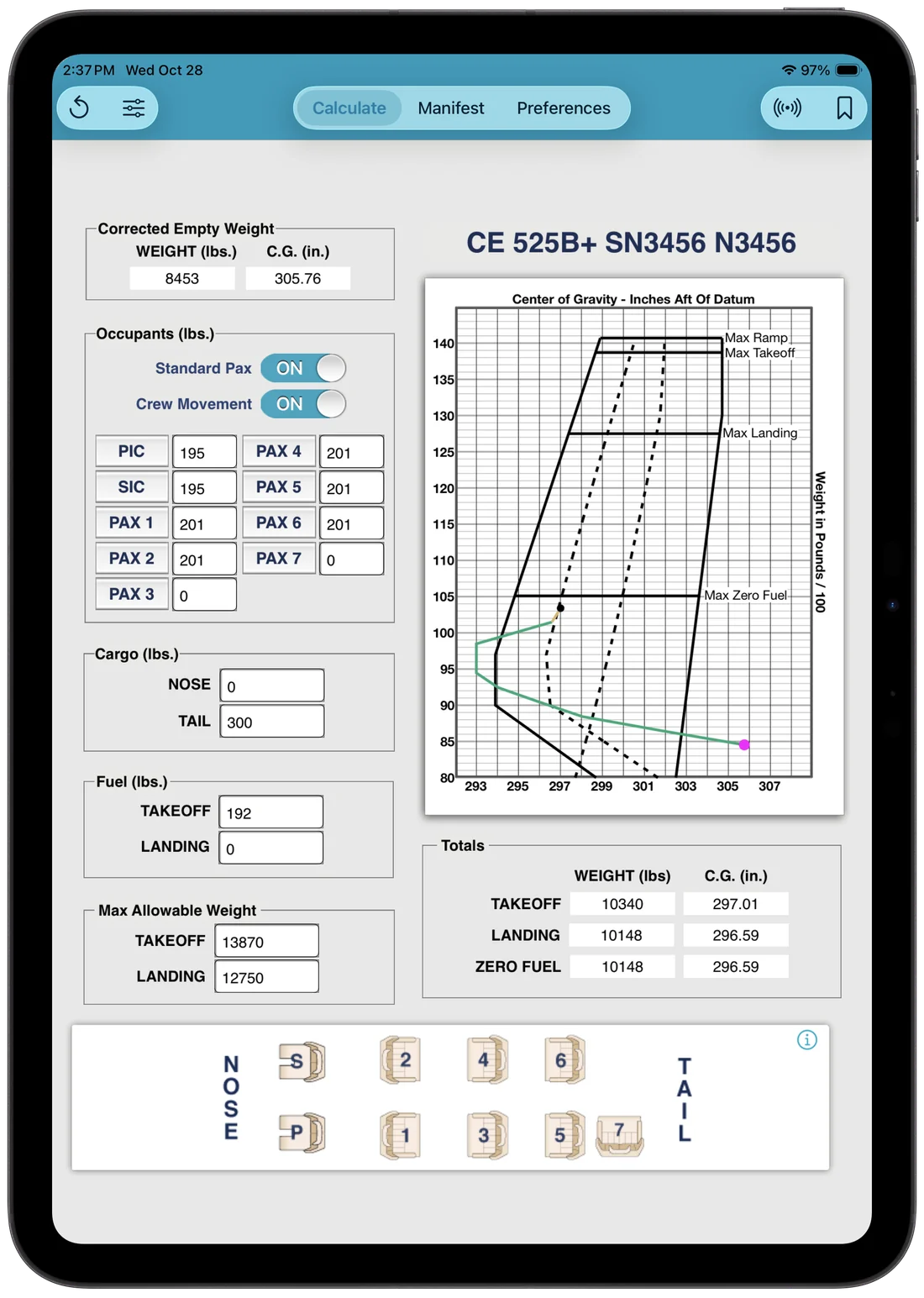Tap the PIC button
Screen dimensions: 924x1298
(x=132, y=451)
